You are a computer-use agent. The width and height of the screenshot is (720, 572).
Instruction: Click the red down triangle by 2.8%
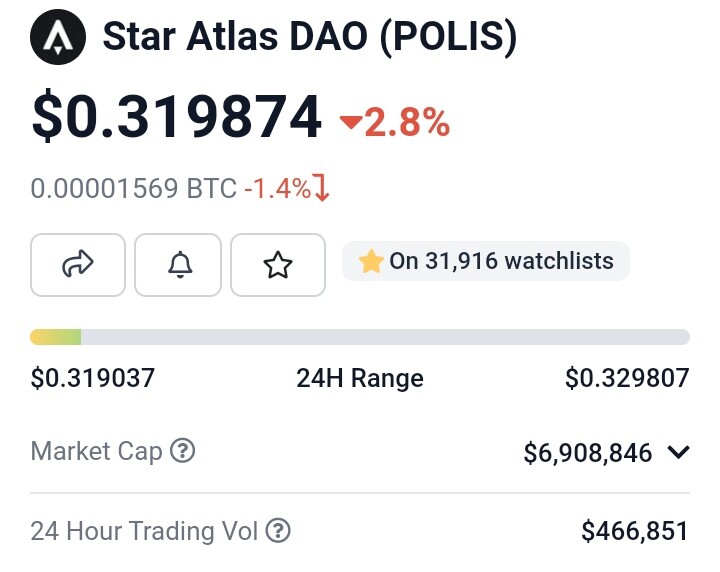point(351,122)
